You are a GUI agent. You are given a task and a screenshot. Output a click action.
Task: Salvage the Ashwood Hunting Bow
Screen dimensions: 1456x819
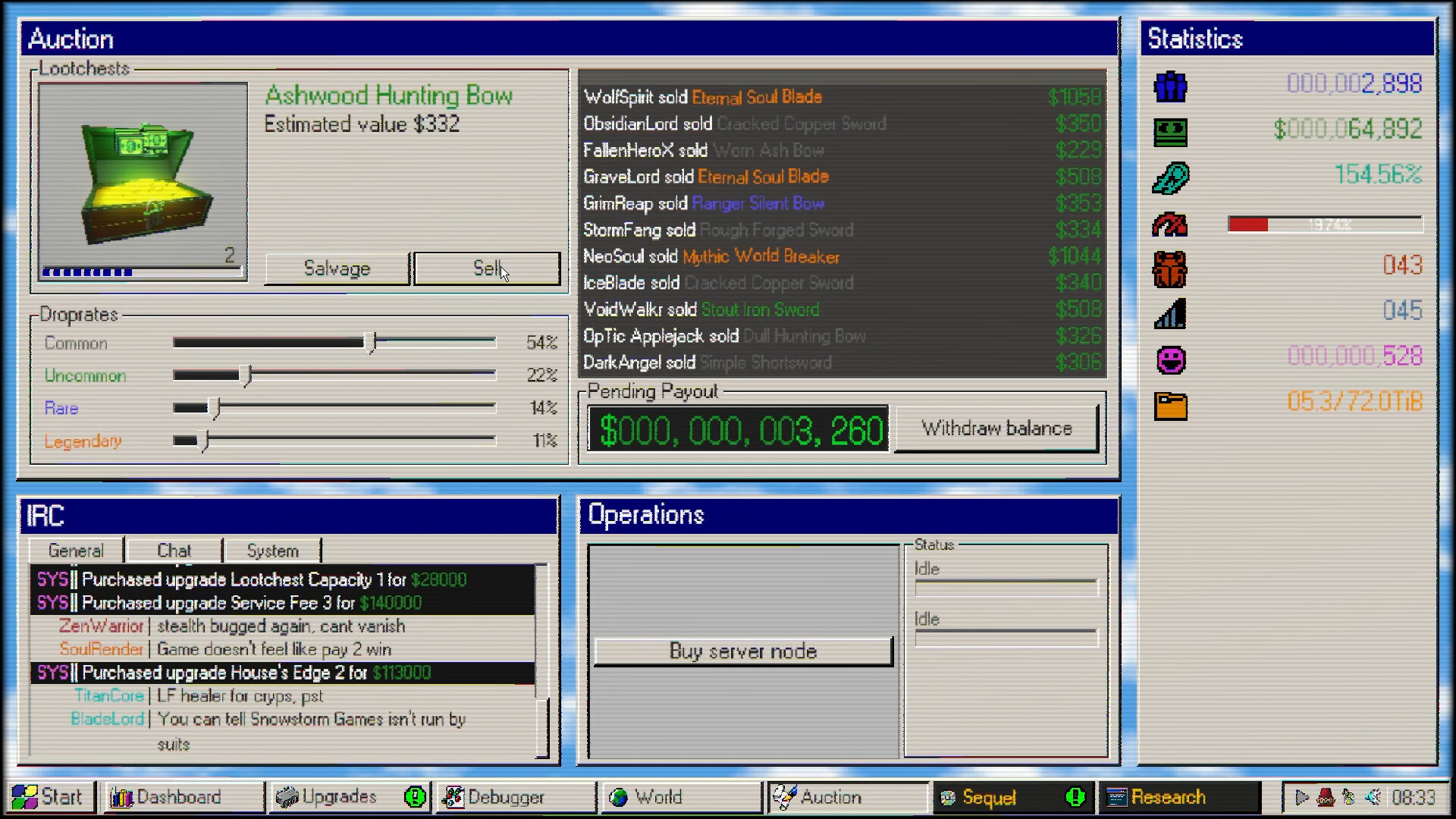(337, 268)
